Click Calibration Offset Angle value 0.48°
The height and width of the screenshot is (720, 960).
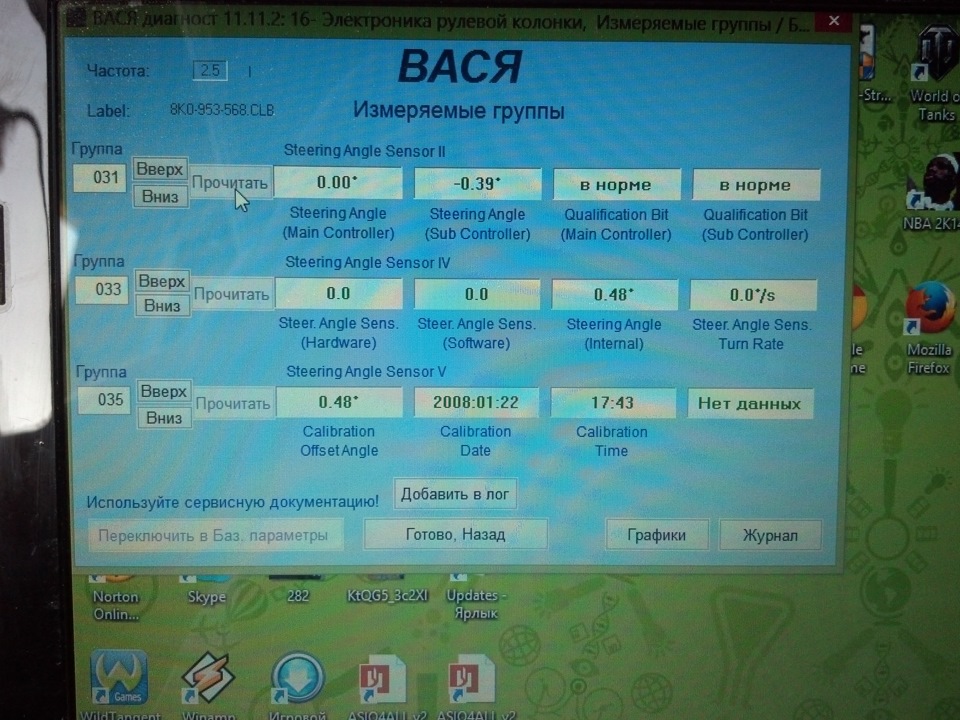point(339,402)
